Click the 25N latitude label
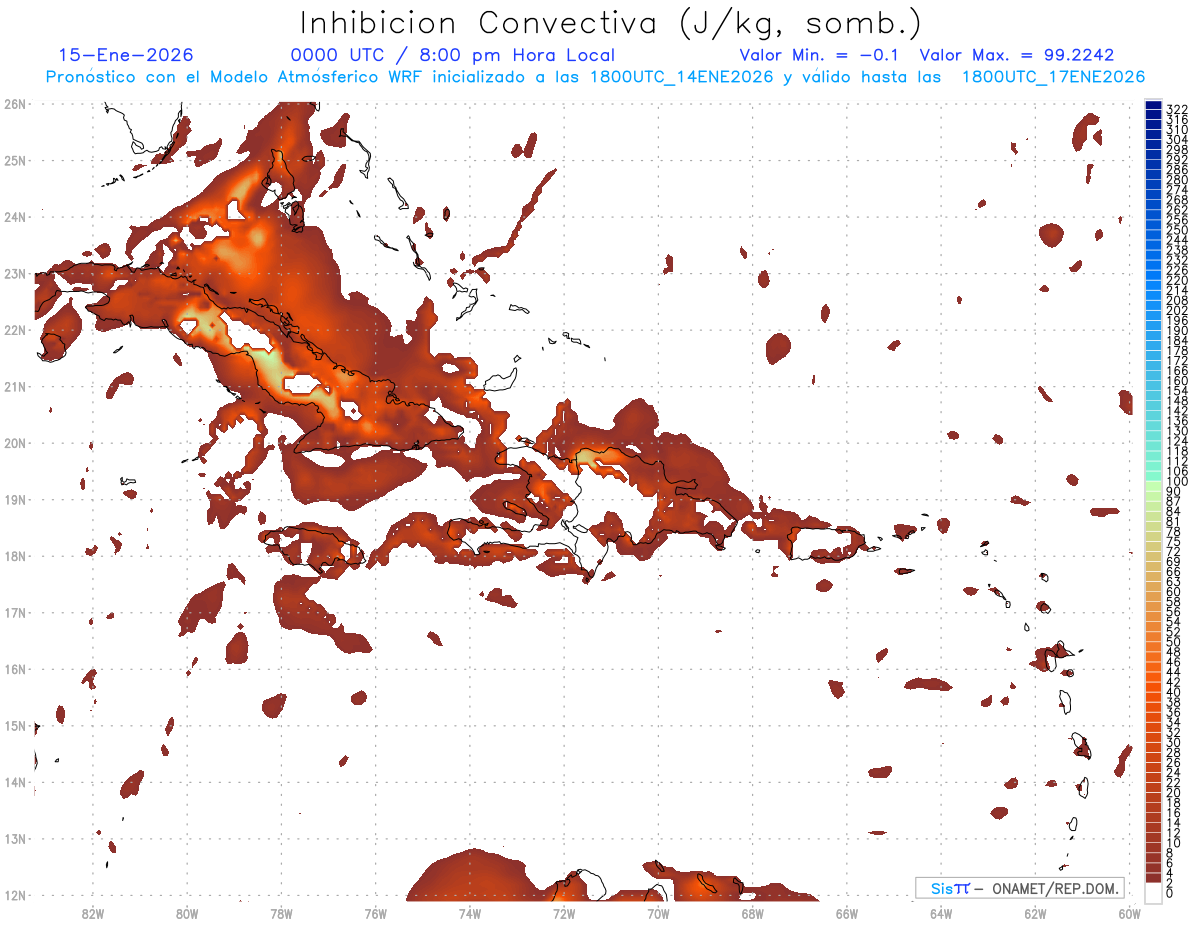 pos(14,160)
